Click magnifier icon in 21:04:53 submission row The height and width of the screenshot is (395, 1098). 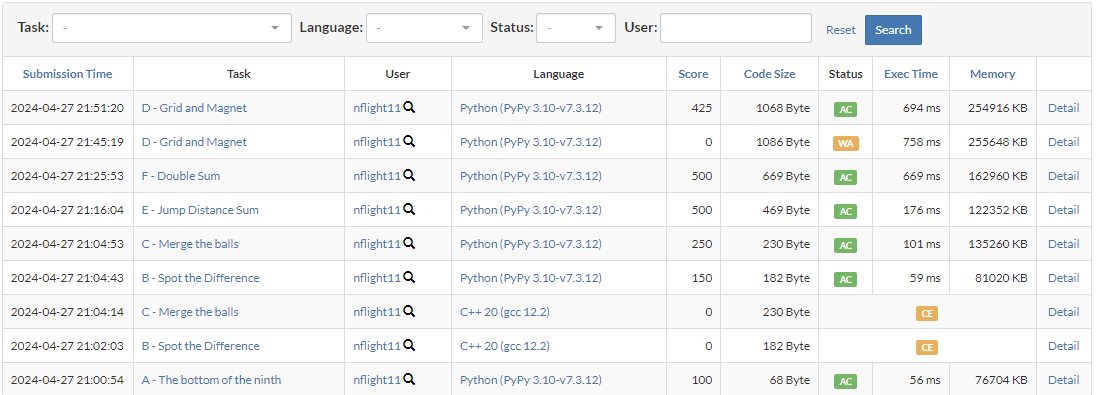click(x=409, y=244)
